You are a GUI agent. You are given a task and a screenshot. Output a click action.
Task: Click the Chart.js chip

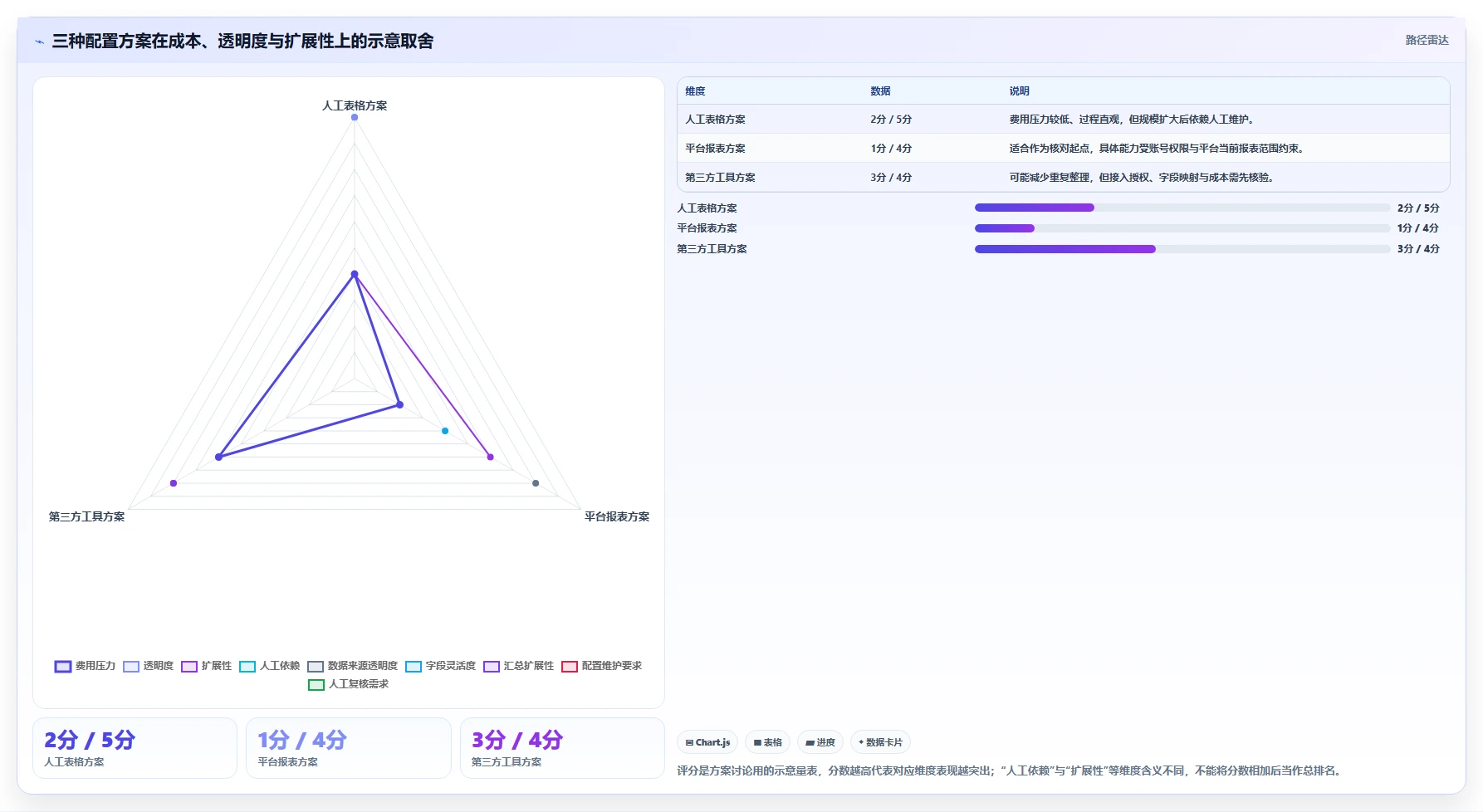point(707,742)
